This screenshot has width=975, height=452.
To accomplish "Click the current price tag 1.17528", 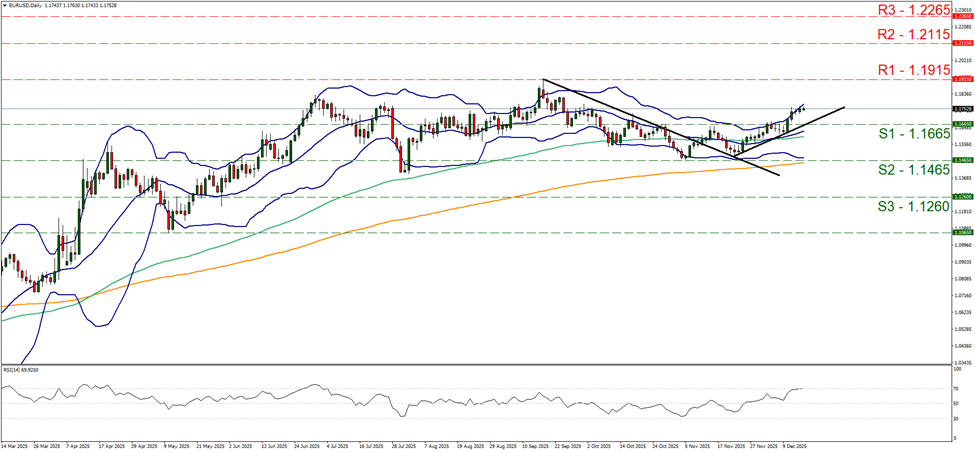I will point(961,108).
